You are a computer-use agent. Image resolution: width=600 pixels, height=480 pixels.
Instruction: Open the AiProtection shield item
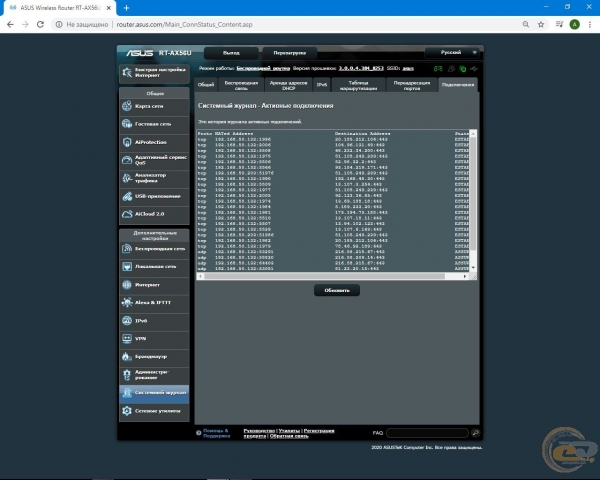coord(154,142)
